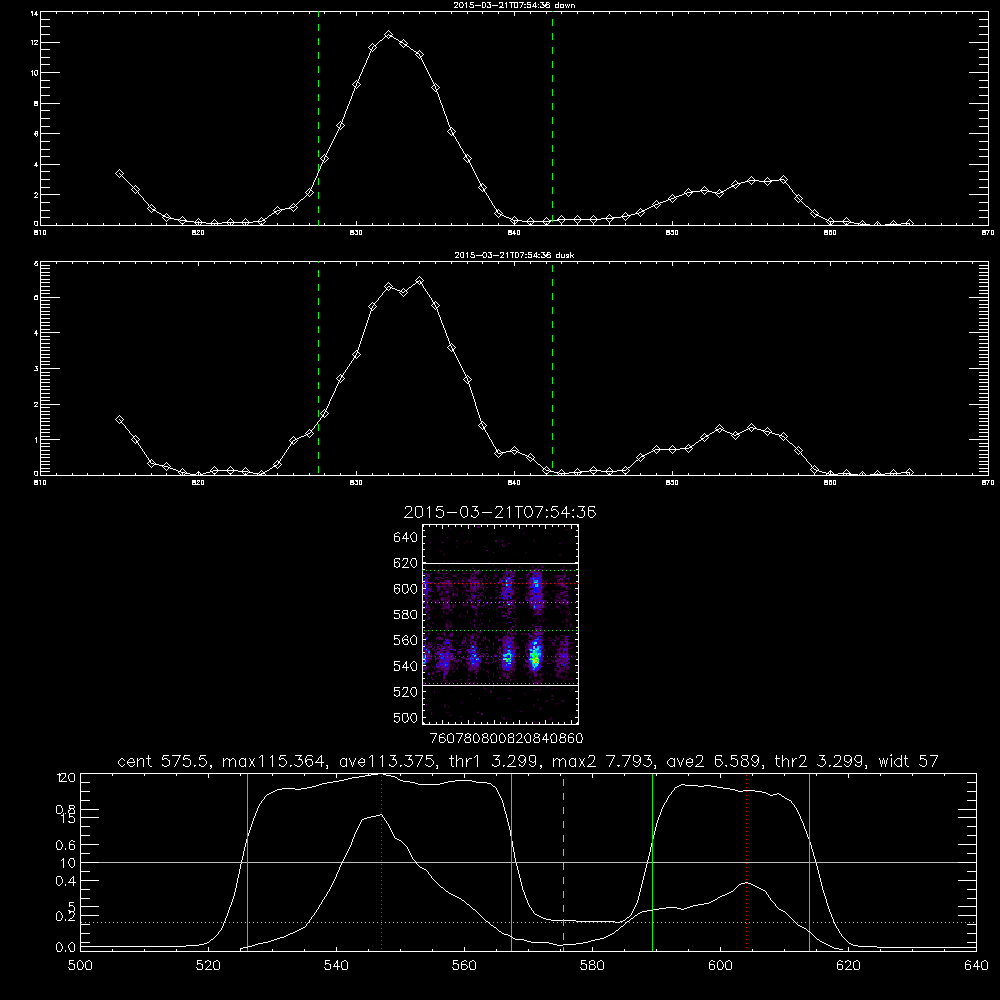Viewport: 1000px width, 1000px height.
Task: Click 'ave2 6.589' in the stats line
Action: [x=713, y=761]
